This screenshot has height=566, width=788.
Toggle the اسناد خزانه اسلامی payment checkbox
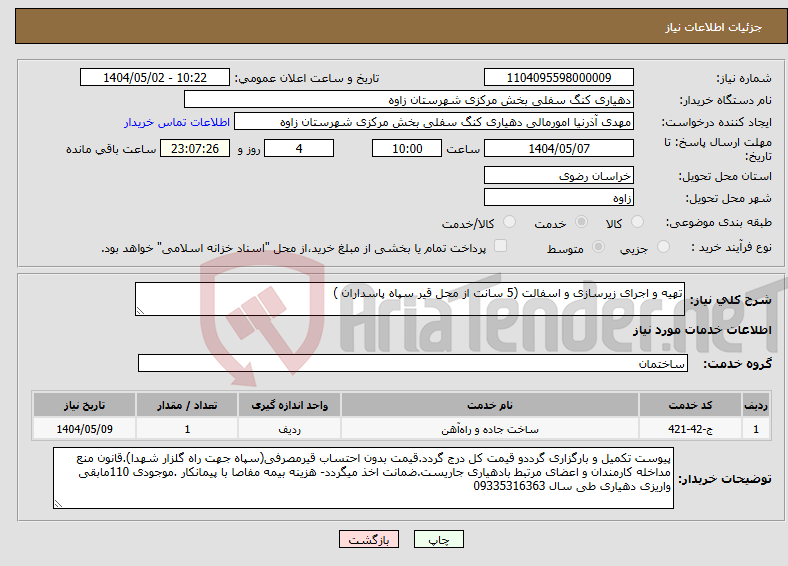click(500, 246)
